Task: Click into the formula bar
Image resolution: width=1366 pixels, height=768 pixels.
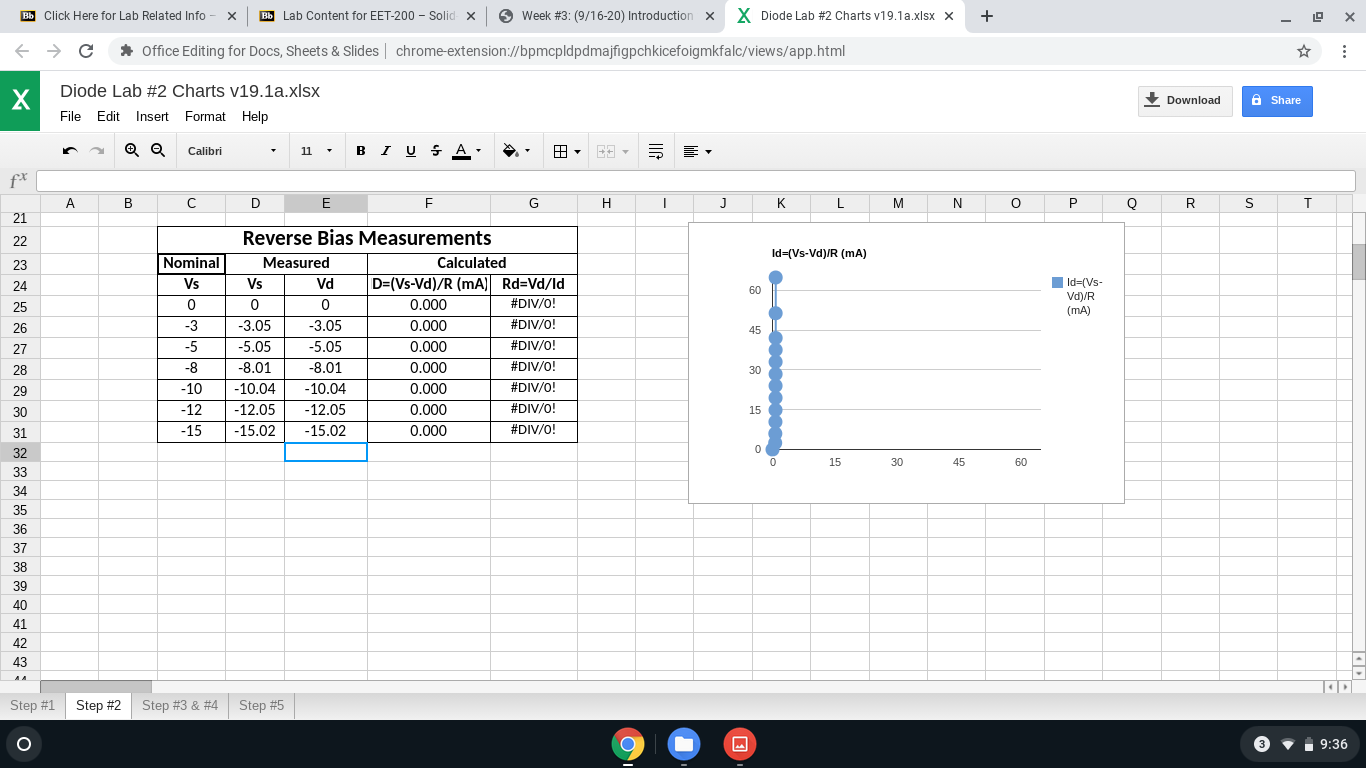Action: (695, 181)
